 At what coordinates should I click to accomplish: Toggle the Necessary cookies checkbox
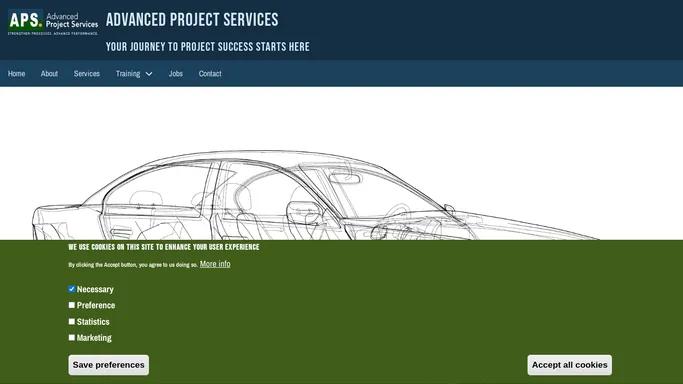[x=72, y=289]
